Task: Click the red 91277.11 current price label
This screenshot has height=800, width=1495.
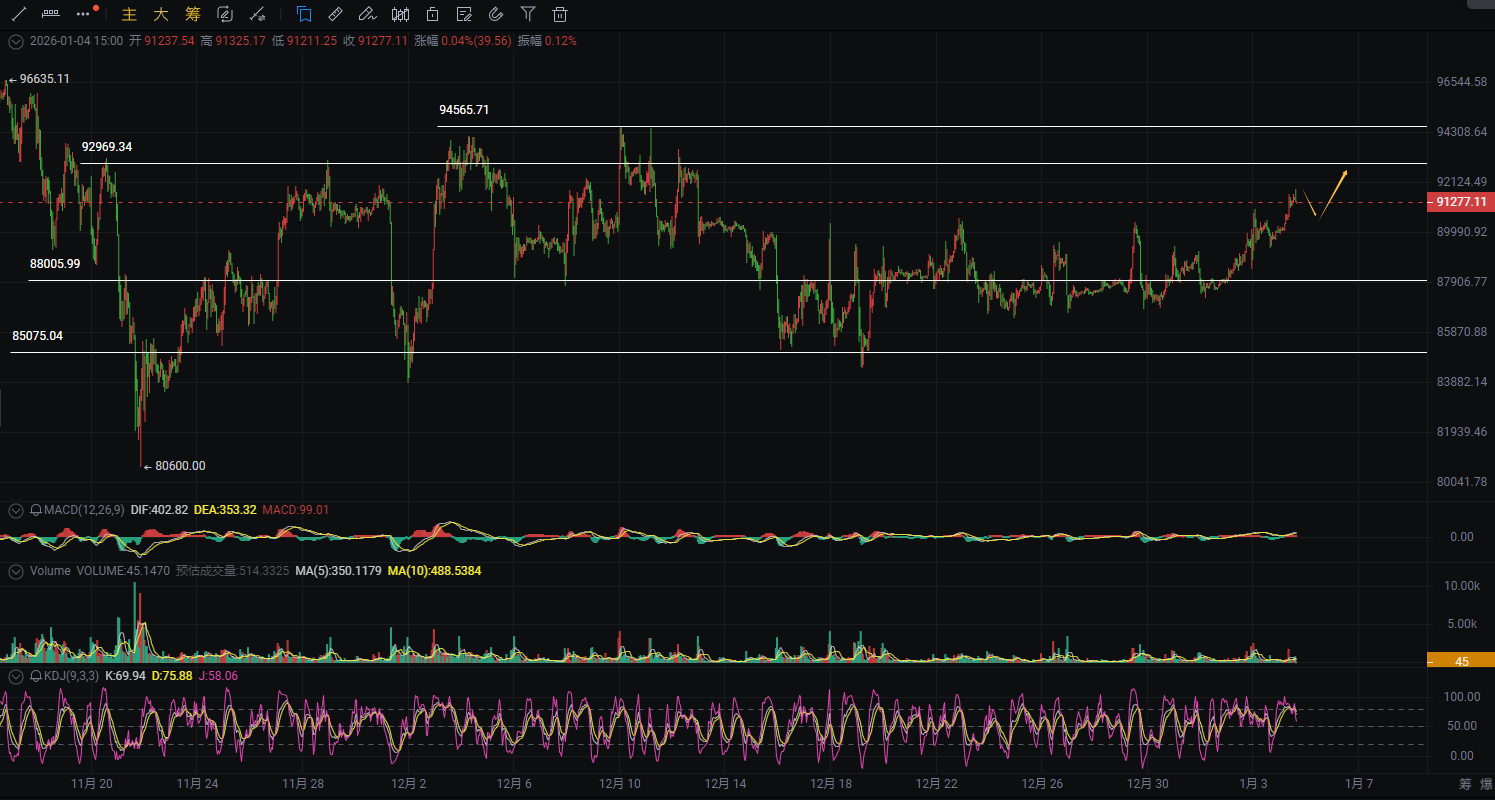Action: click(1460, 202)
